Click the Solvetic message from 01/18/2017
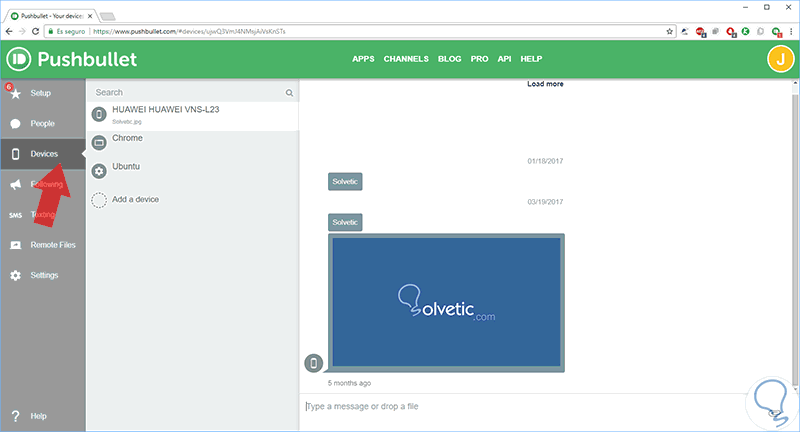Image resolution: width=800 pixels, height=432 pixels. tap(345, 182)
